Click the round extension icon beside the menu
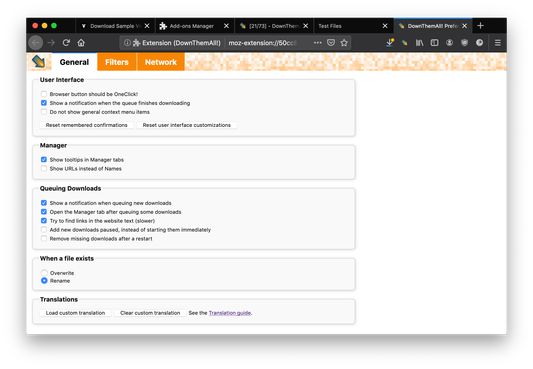533x369 pixels. pyautogui.click(x=479, y=43)
